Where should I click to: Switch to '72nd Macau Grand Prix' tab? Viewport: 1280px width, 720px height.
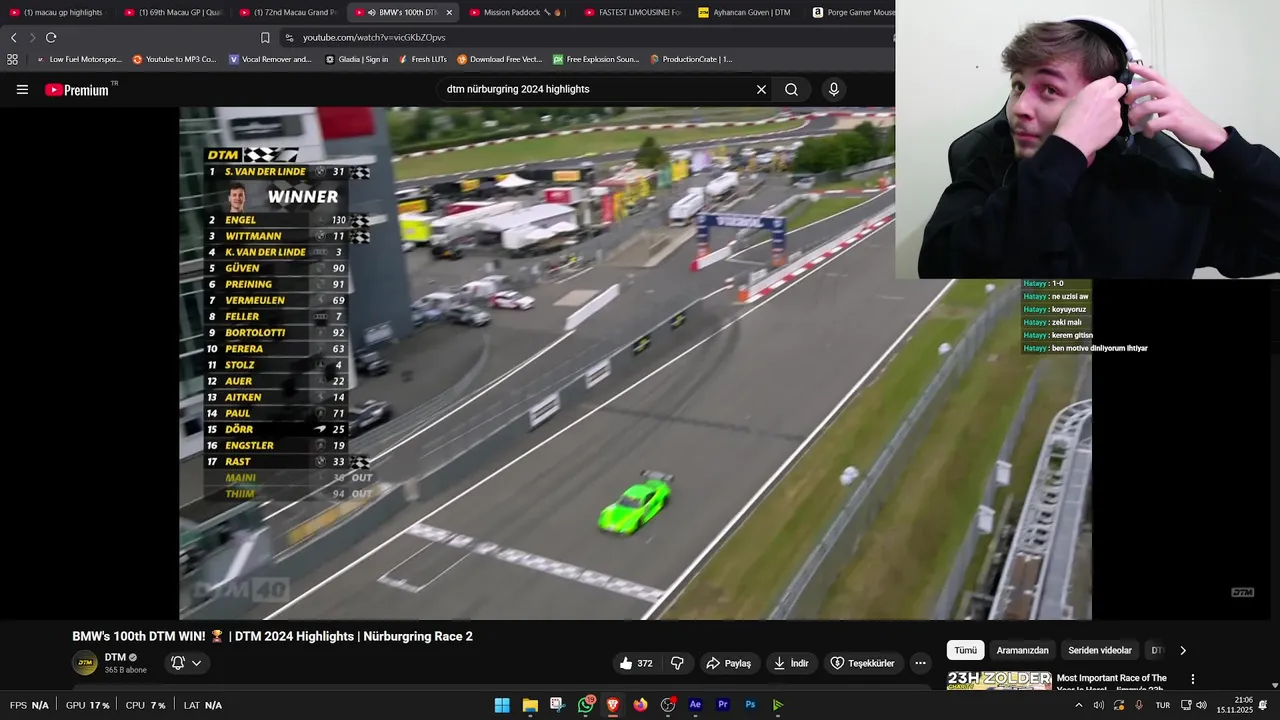pos(287,12)
